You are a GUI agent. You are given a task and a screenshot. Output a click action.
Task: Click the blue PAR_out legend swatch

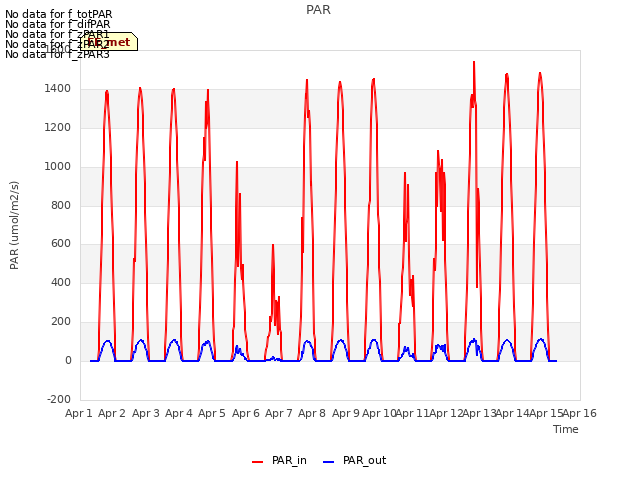329,462
